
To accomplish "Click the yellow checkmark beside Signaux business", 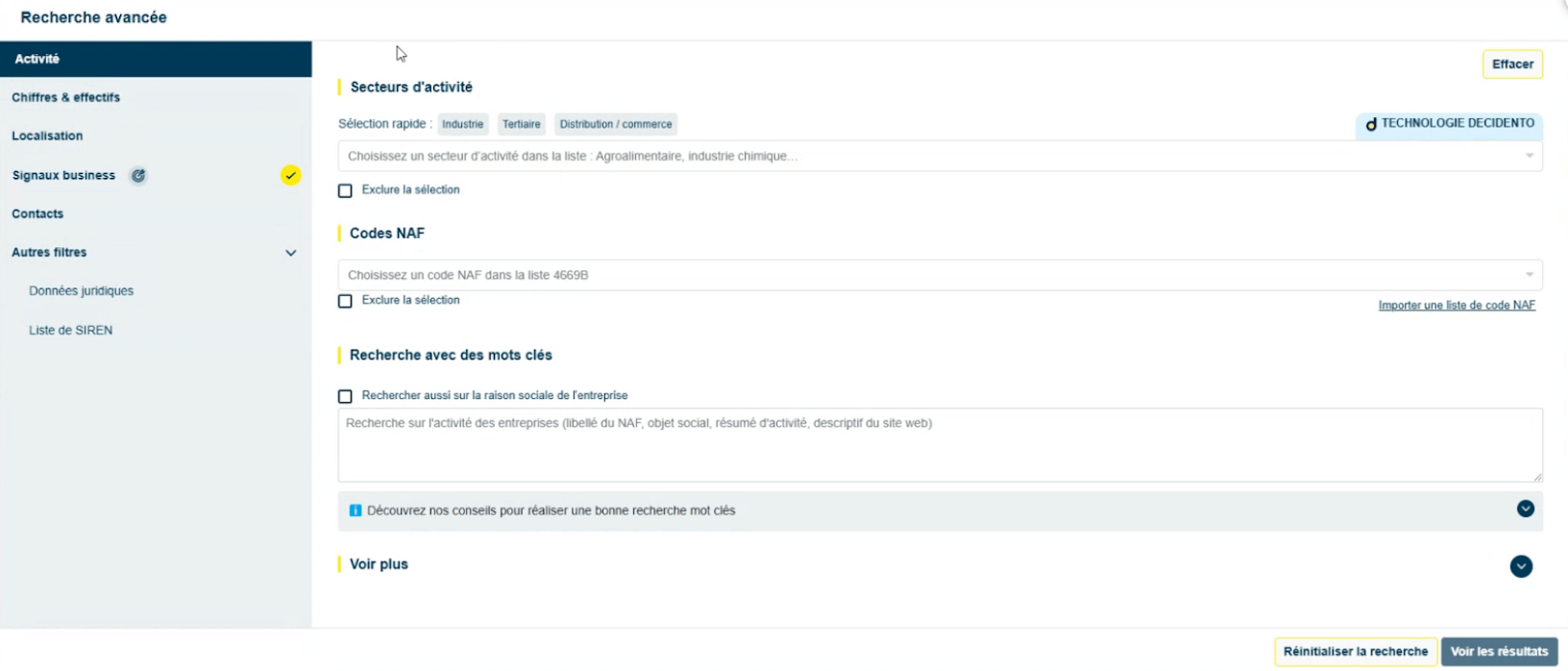I will point(290,175).
